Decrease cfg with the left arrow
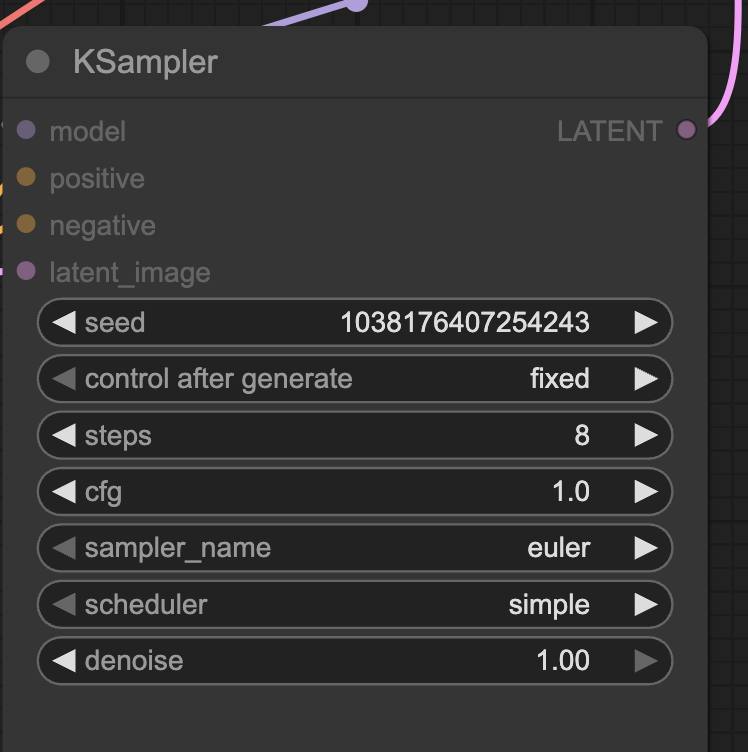The height and width of the screenshot is (752, 748). [64, 492]
